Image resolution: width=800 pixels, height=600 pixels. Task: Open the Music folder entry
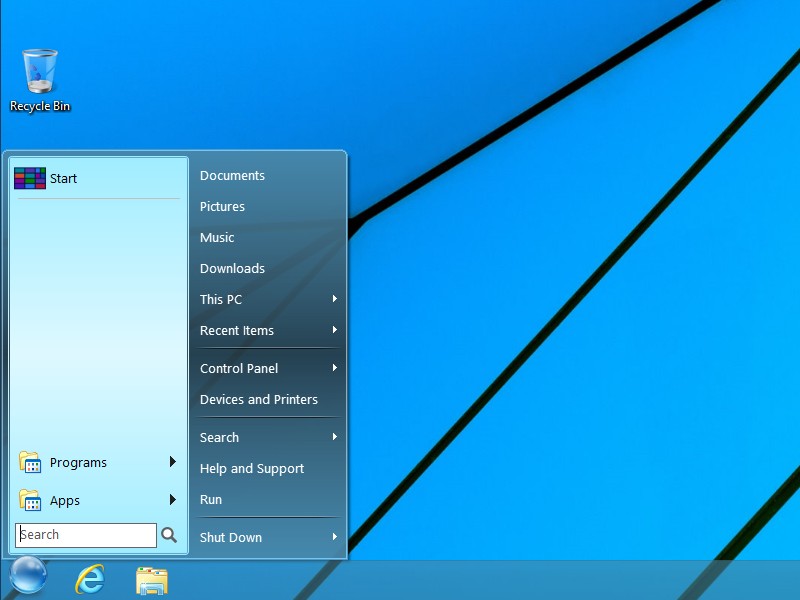(x=217, y=237)
